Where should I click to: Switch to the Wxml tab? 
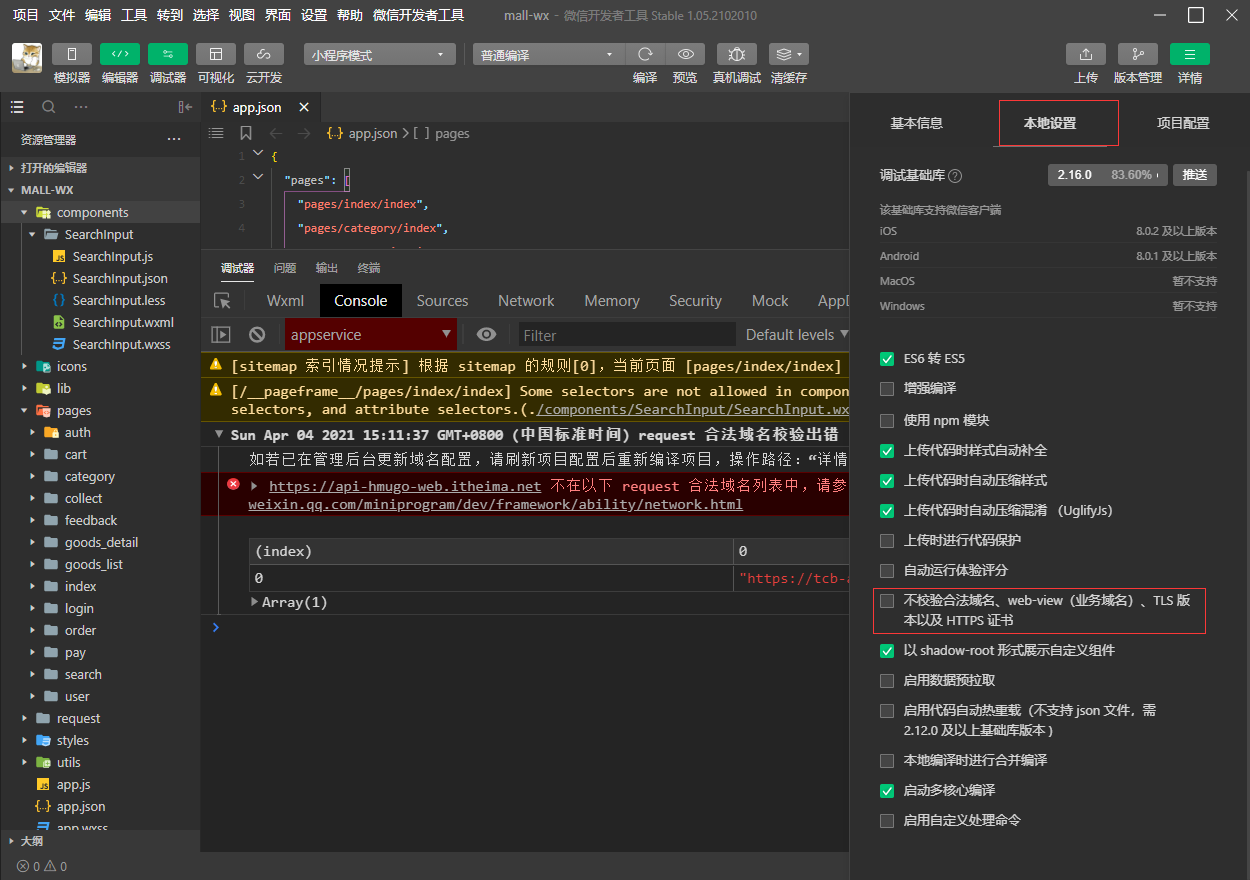(x=285, y=300)
